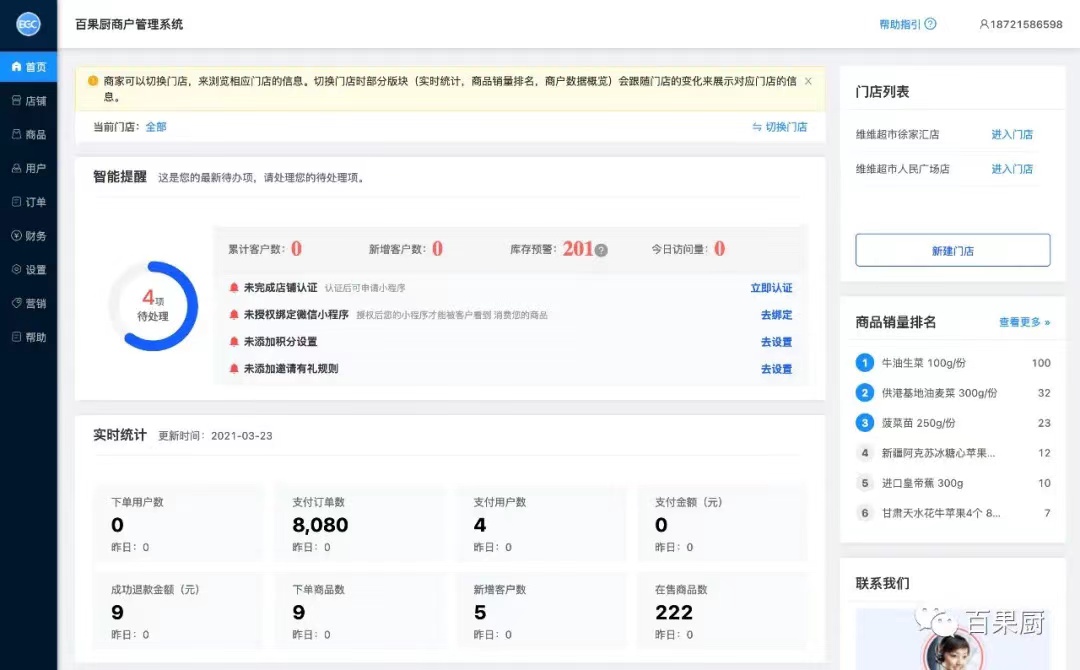Click the user avatar icon in header
Viewport: 1080px width, 670px height.
pyautogui.click(x=984, y=24)
